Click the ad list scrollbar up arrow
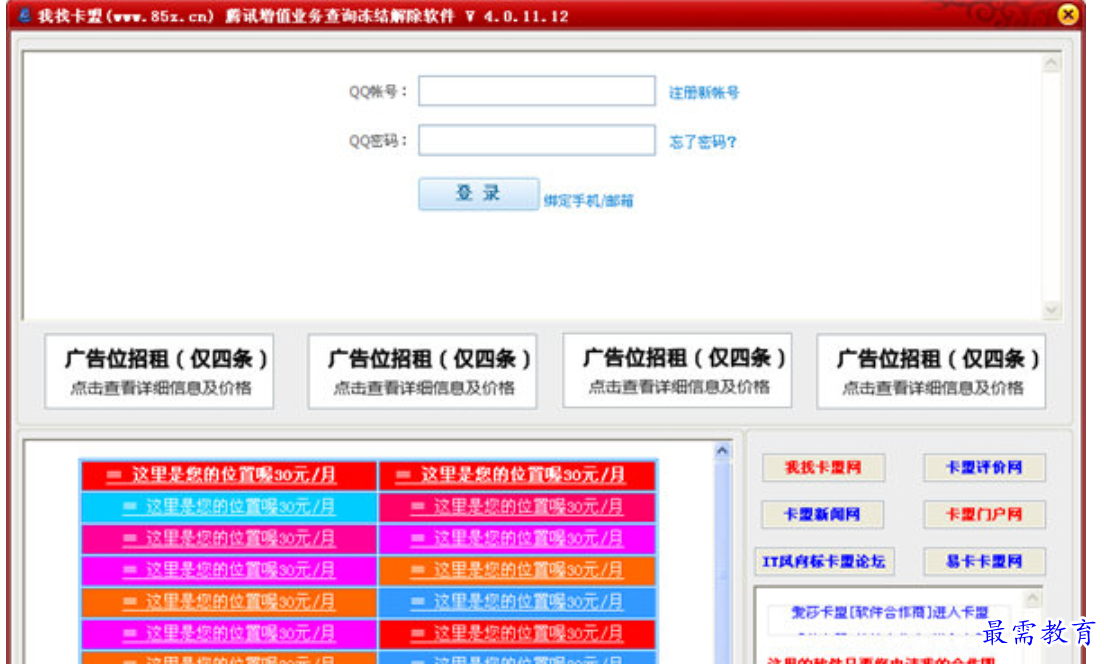The height and width of the screenshot is (664, 1104). pyautogui.click(x=722, y=451)
